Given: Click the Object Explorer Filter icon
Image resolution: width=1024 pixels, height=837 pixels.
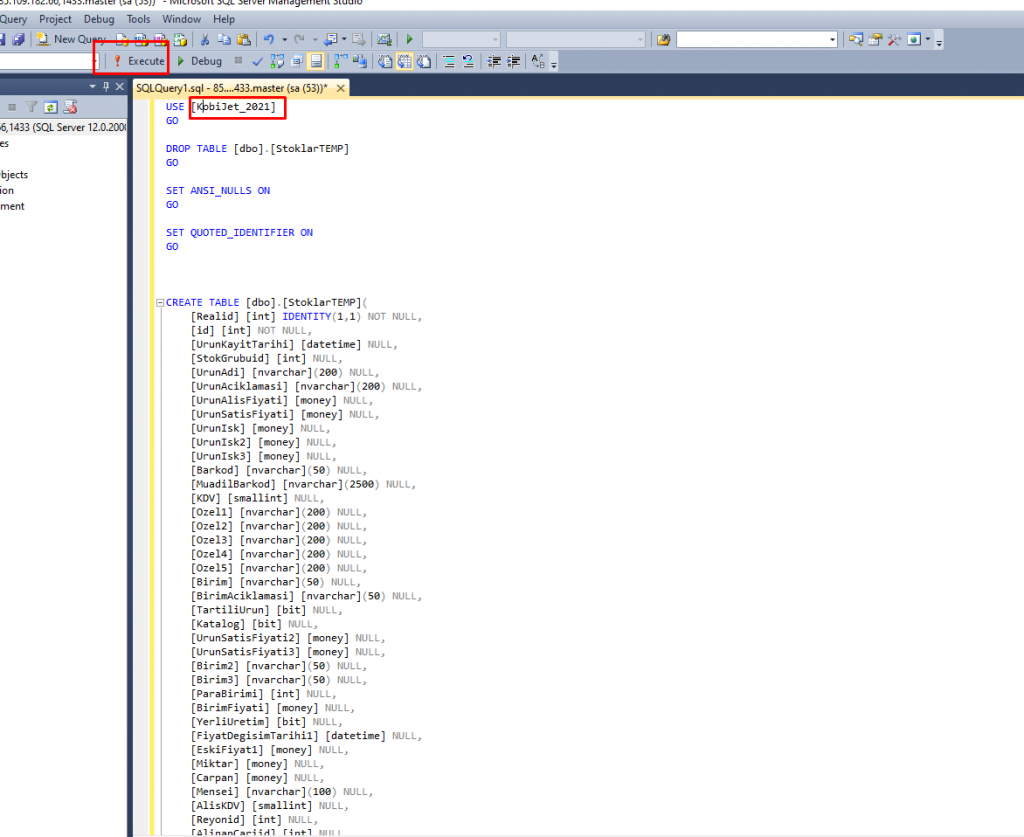Looking at the screenshot, I should (x=31, y=106).
